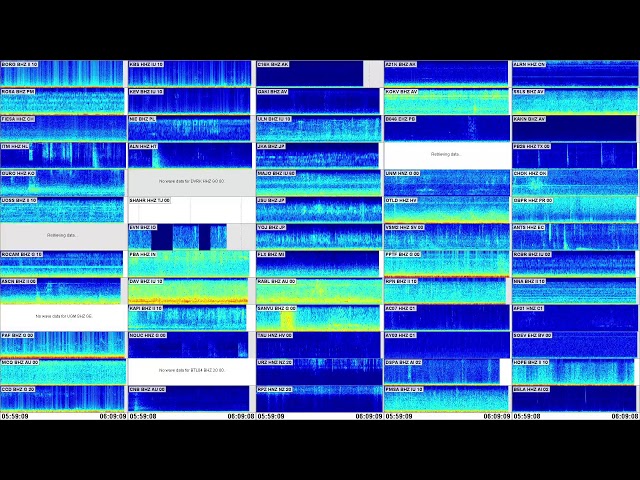Select the KAPI BHZ II 10 spectrogram
Screen dimensions: 640x480
coord(187,318)
